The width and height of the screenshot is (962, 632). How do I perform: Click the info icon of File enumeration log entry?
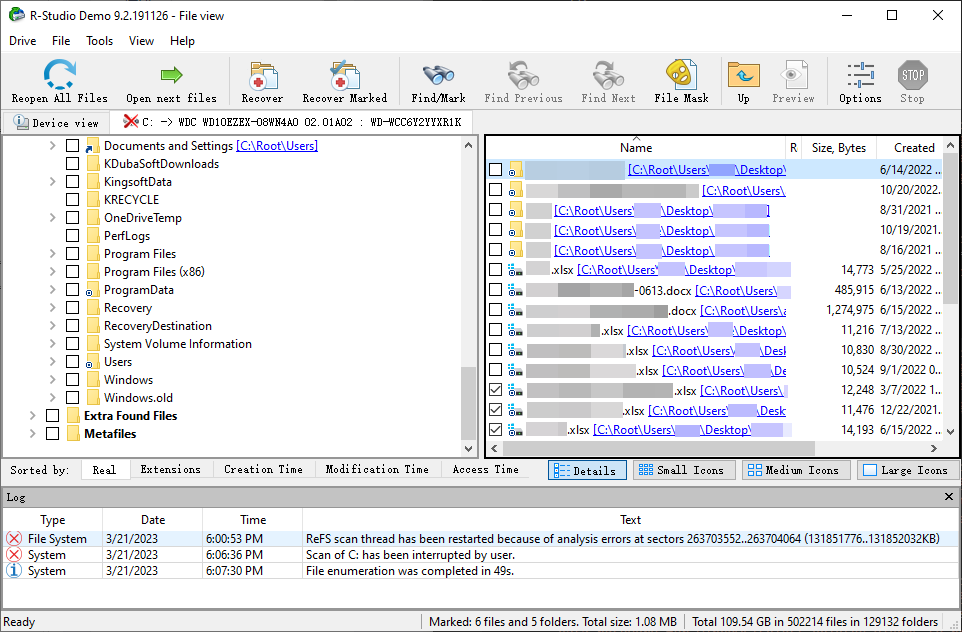[13, 571]
